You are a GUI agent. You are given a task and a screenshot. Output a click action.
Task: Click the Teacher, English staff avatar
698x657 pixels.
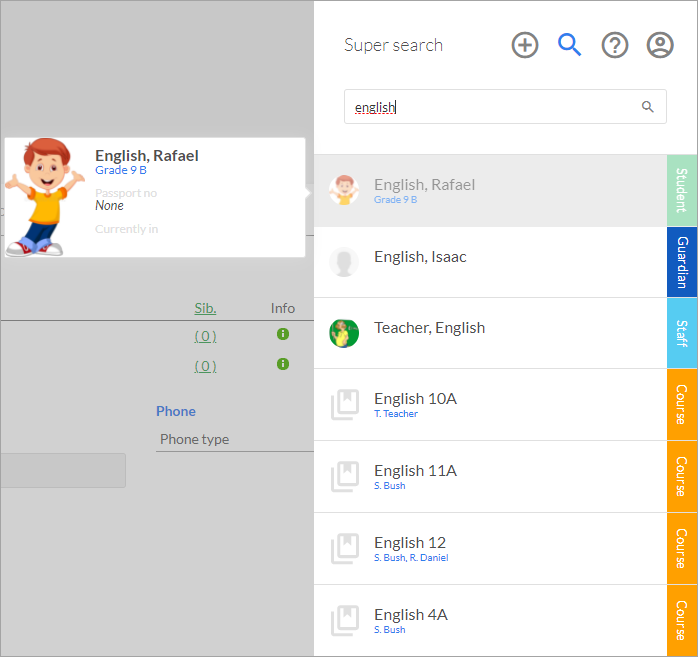344,333
